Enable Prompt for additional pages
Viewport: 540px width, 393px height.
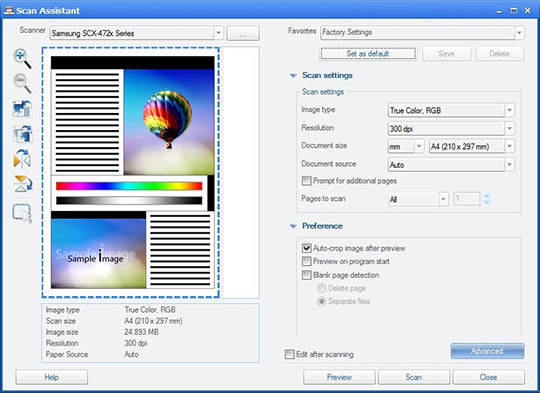coord(306,181)
